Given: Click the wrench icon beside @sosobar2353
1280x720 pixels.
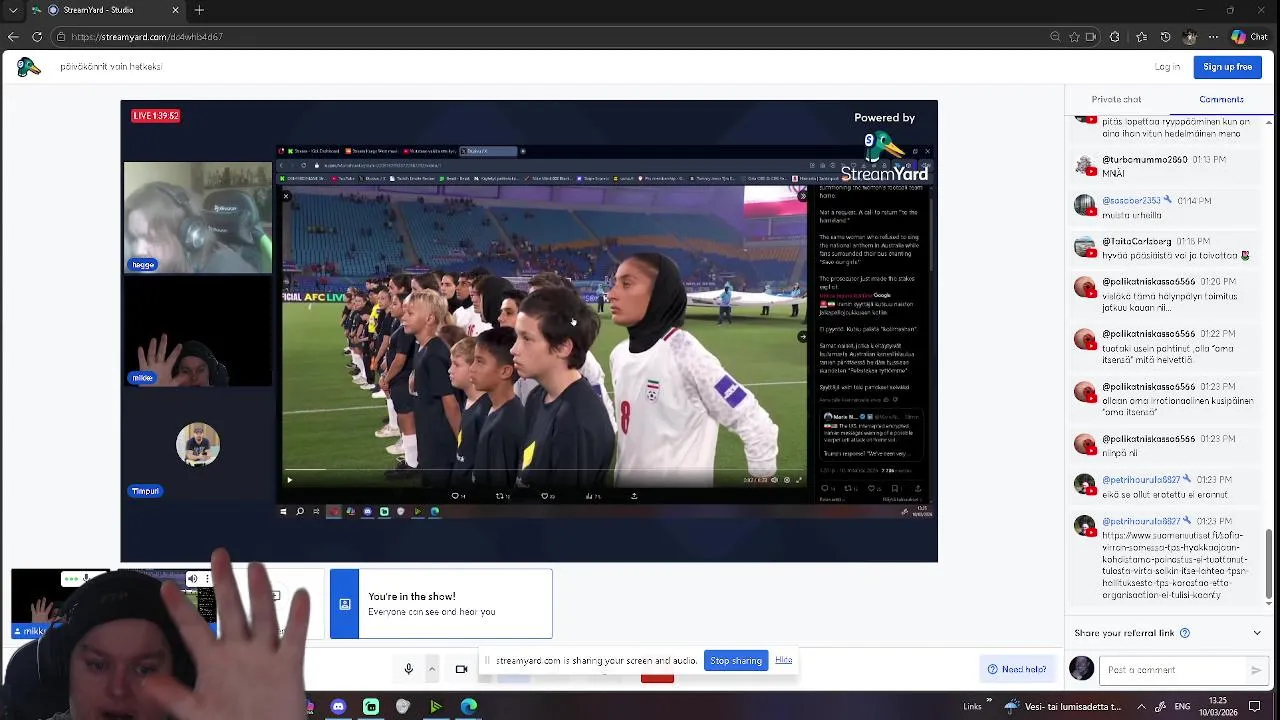Looking at the screenshot, I should click(x=1167, y=200).
